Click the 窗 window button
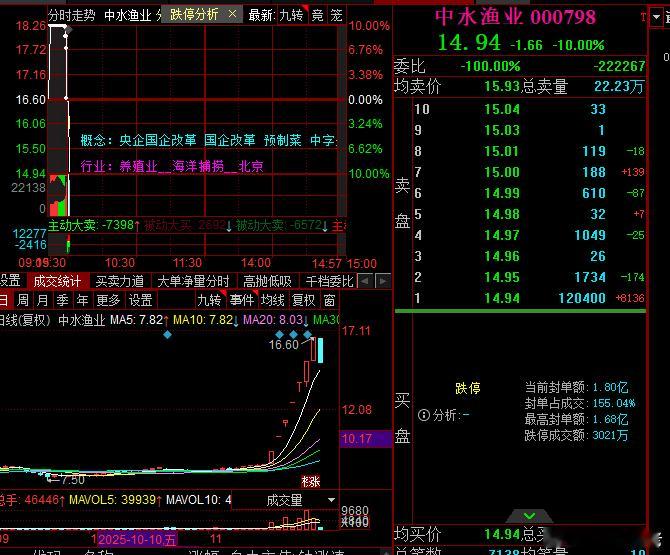 329,300
